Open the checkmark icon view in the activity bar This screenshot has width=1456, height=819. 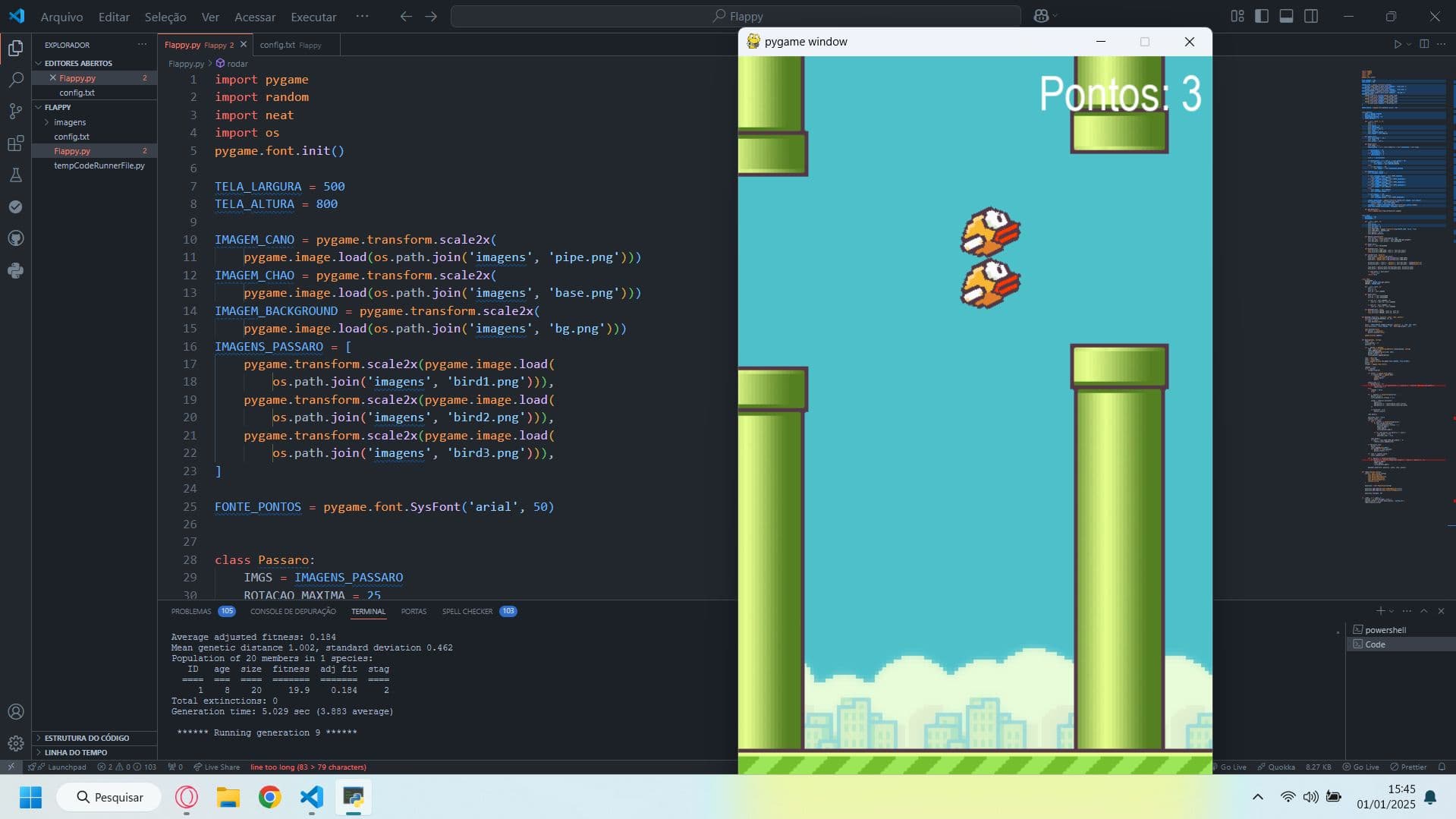[15, 206]
